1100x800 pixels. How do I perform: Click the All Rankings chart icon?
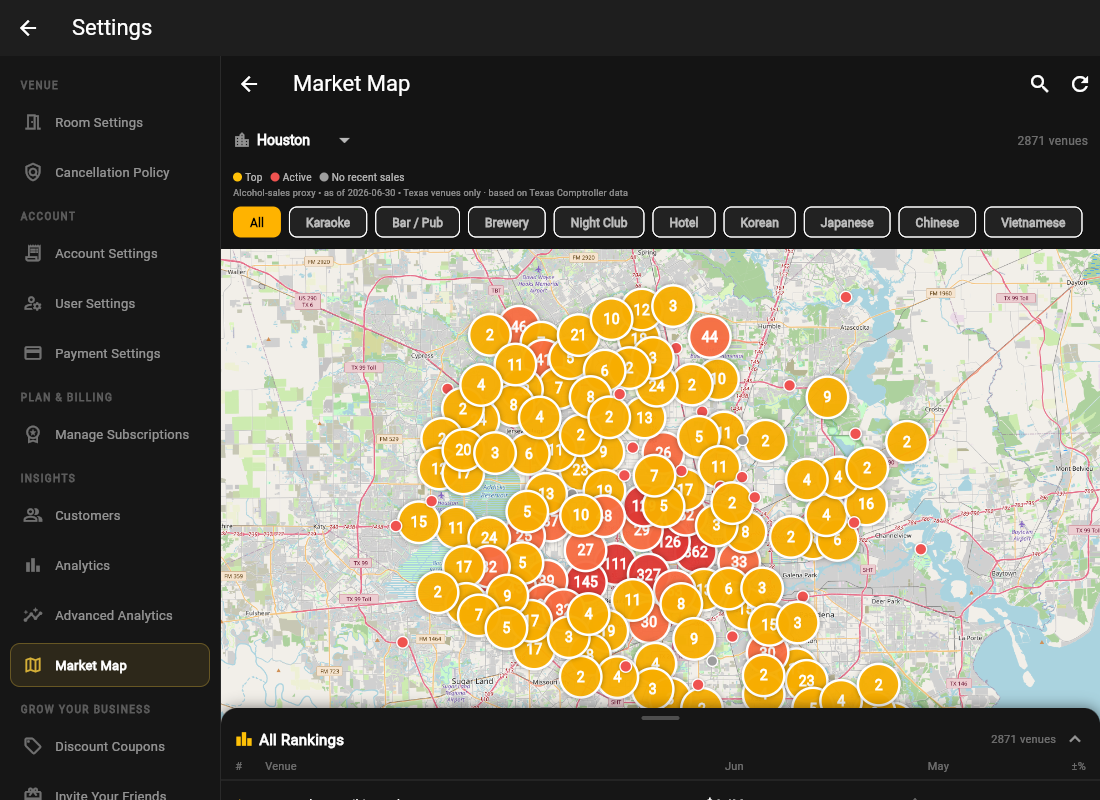point(243,740)
